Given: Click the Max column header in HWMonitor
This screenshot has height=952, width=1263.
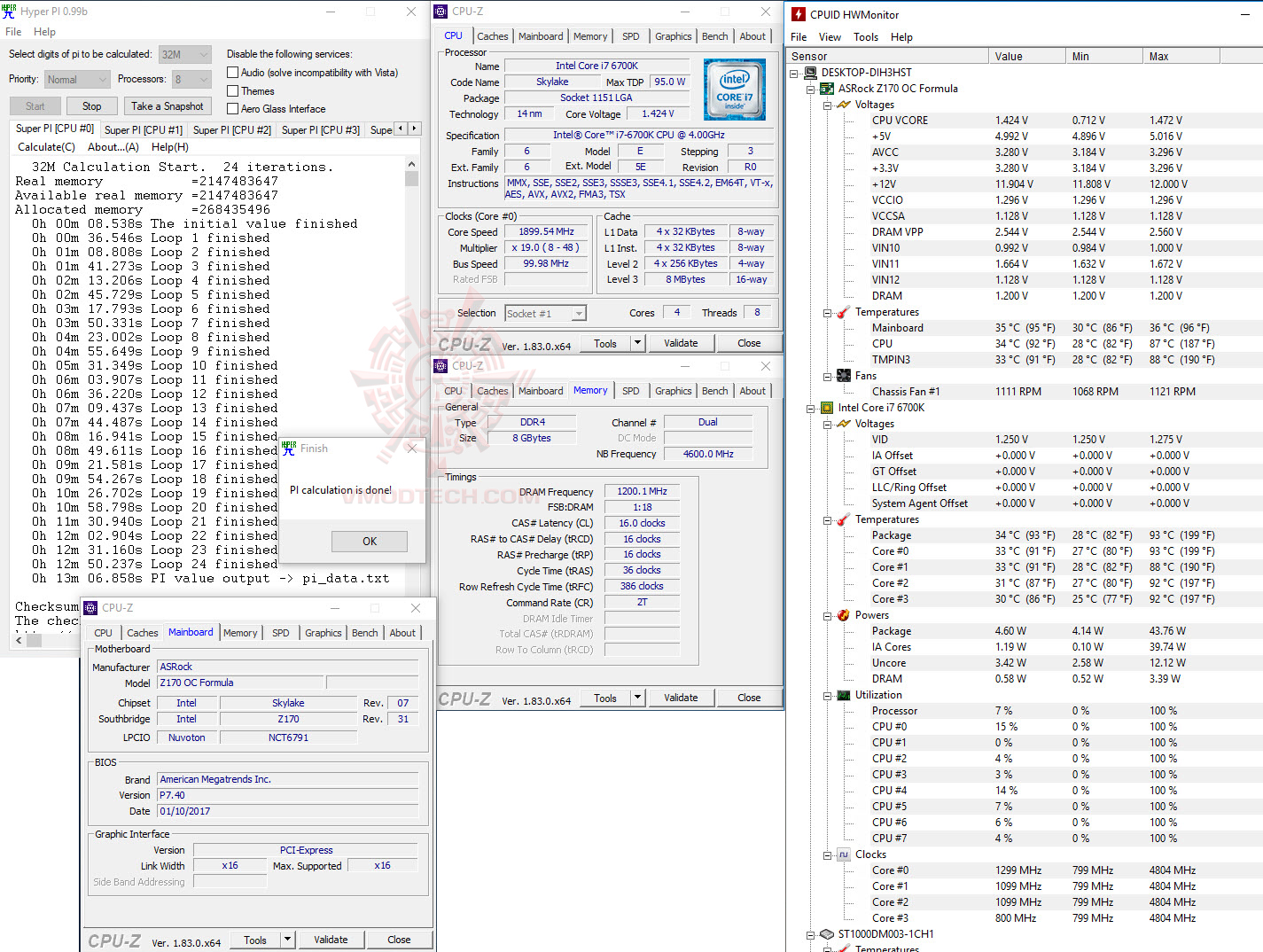Looking at the screenshot, I should click(x=1181, y=56).
